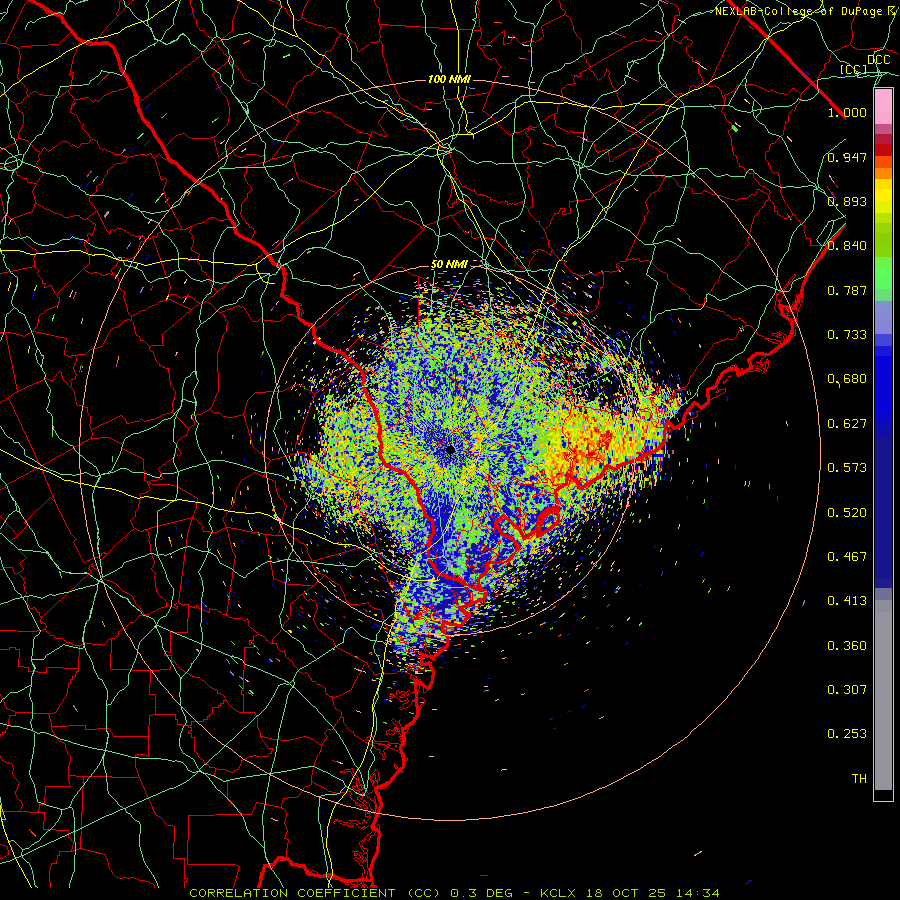The image size is (900, 900).
Task: Click the 0.3 DEG elevation text
Action: (x=482, y=893)
